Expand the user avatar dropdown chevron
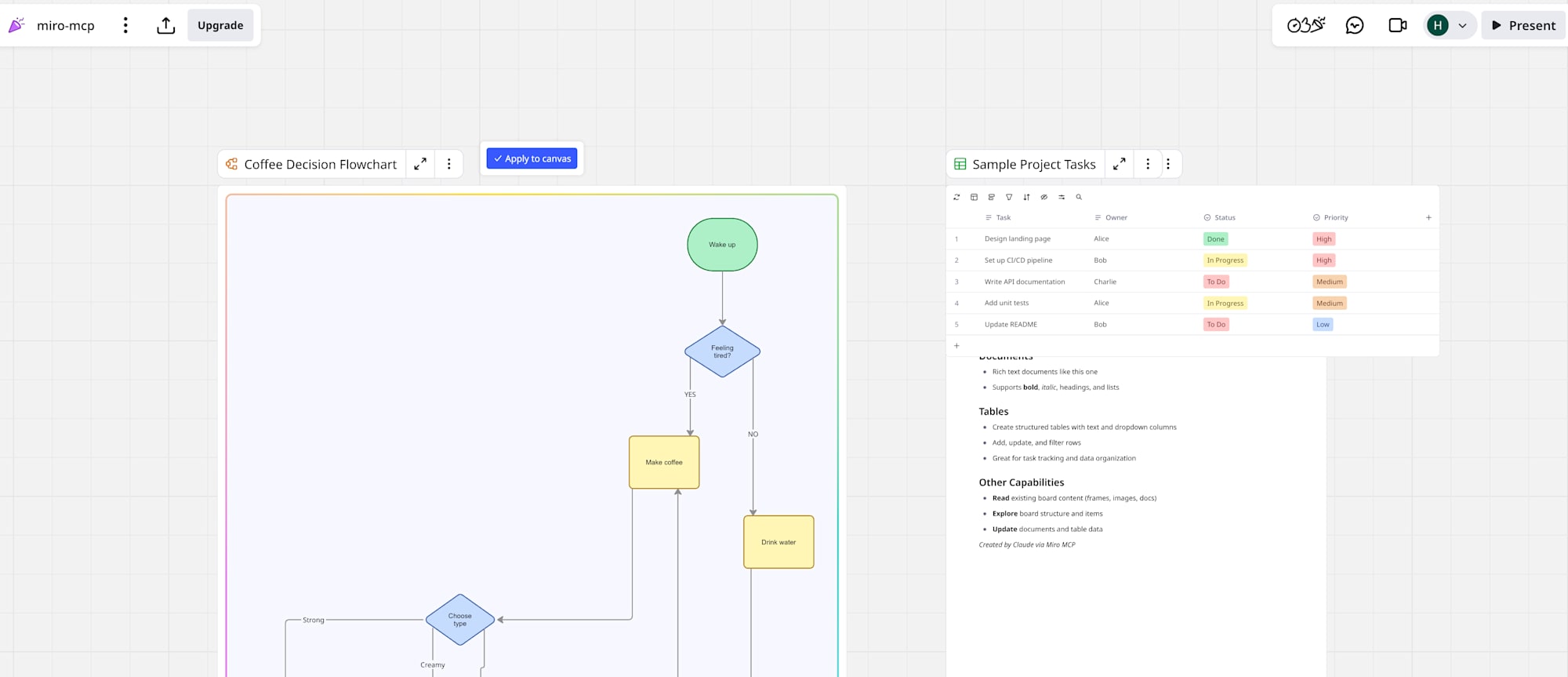 (x=1462, y=25)
